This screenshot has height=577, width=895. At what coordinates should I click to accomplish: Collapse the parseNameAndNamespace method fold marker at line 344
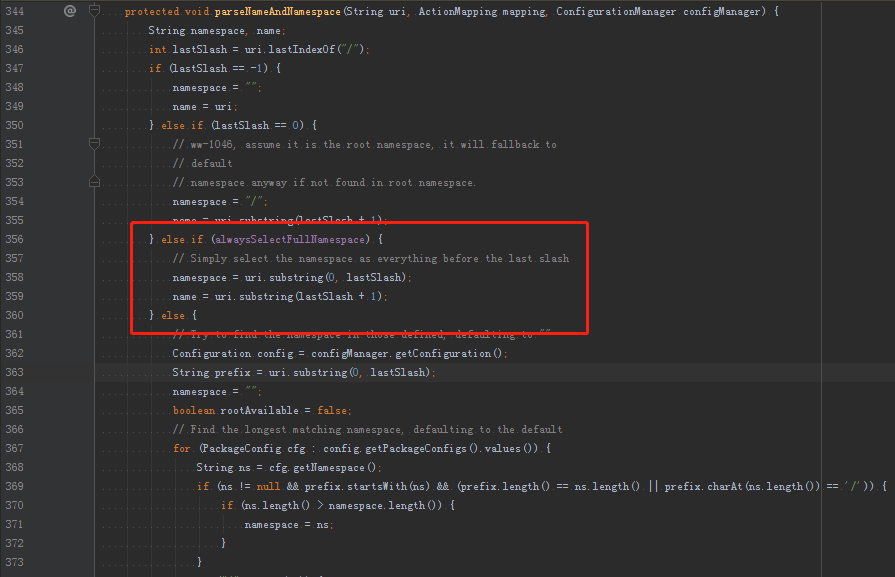pyautogui.click(x=95, y=10)
